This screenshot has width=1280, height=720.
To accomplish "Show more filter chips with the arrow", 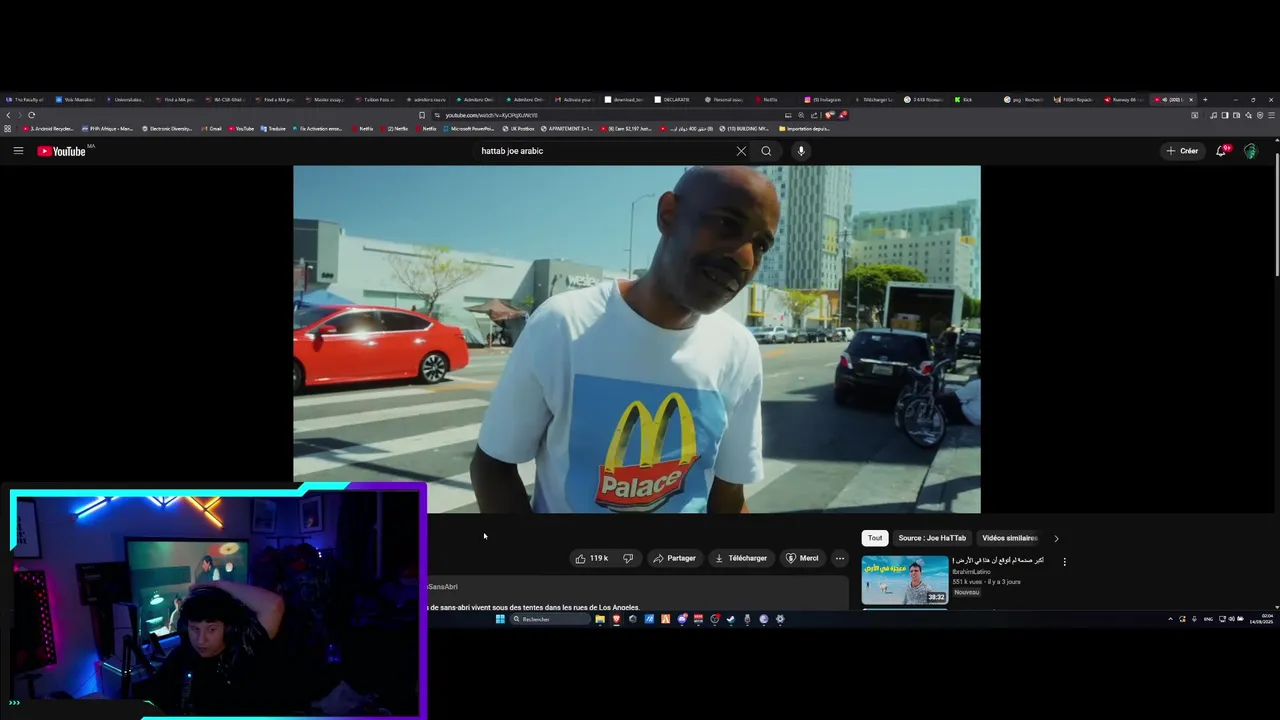I will (1056, 538).
